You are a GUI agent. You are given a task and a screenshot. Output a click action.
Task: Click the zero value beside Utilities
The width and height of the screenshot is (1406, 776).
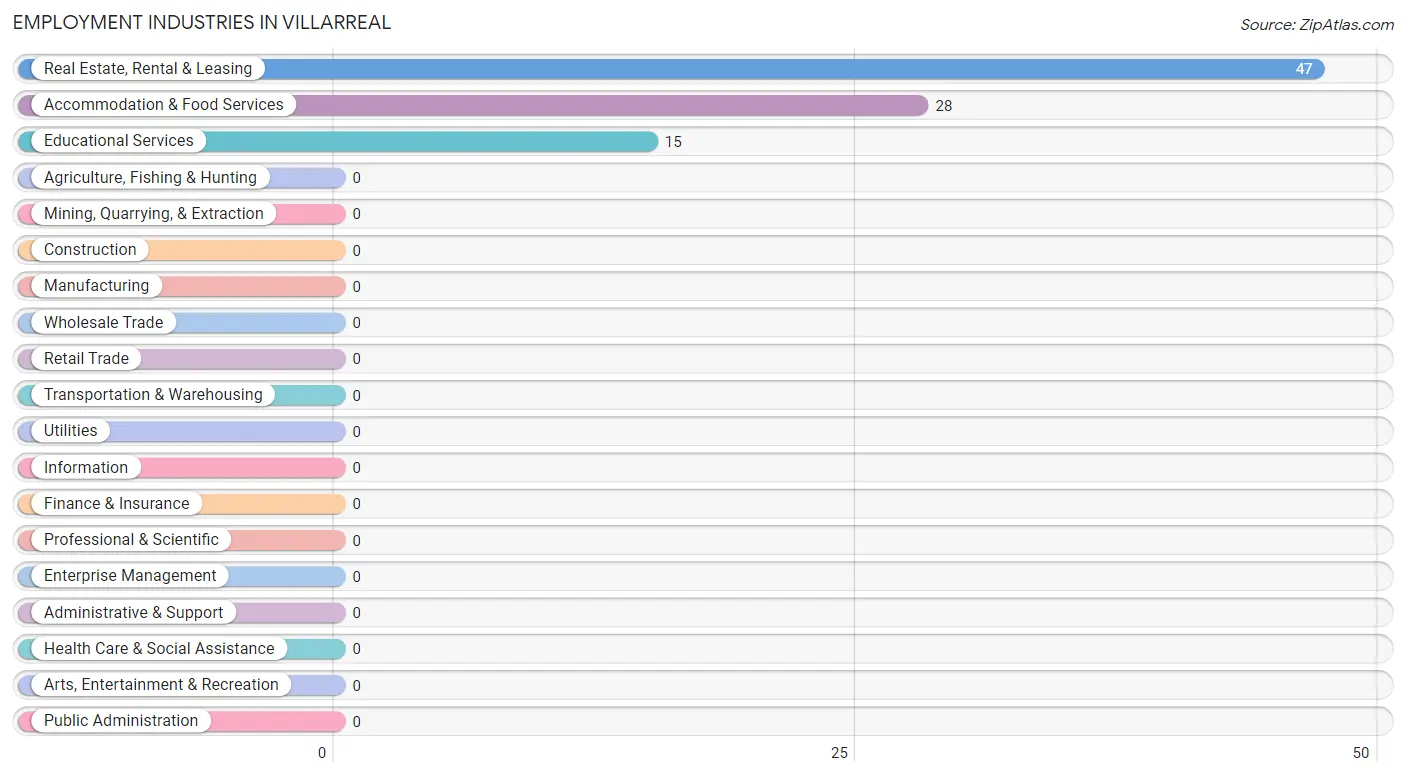356,432
